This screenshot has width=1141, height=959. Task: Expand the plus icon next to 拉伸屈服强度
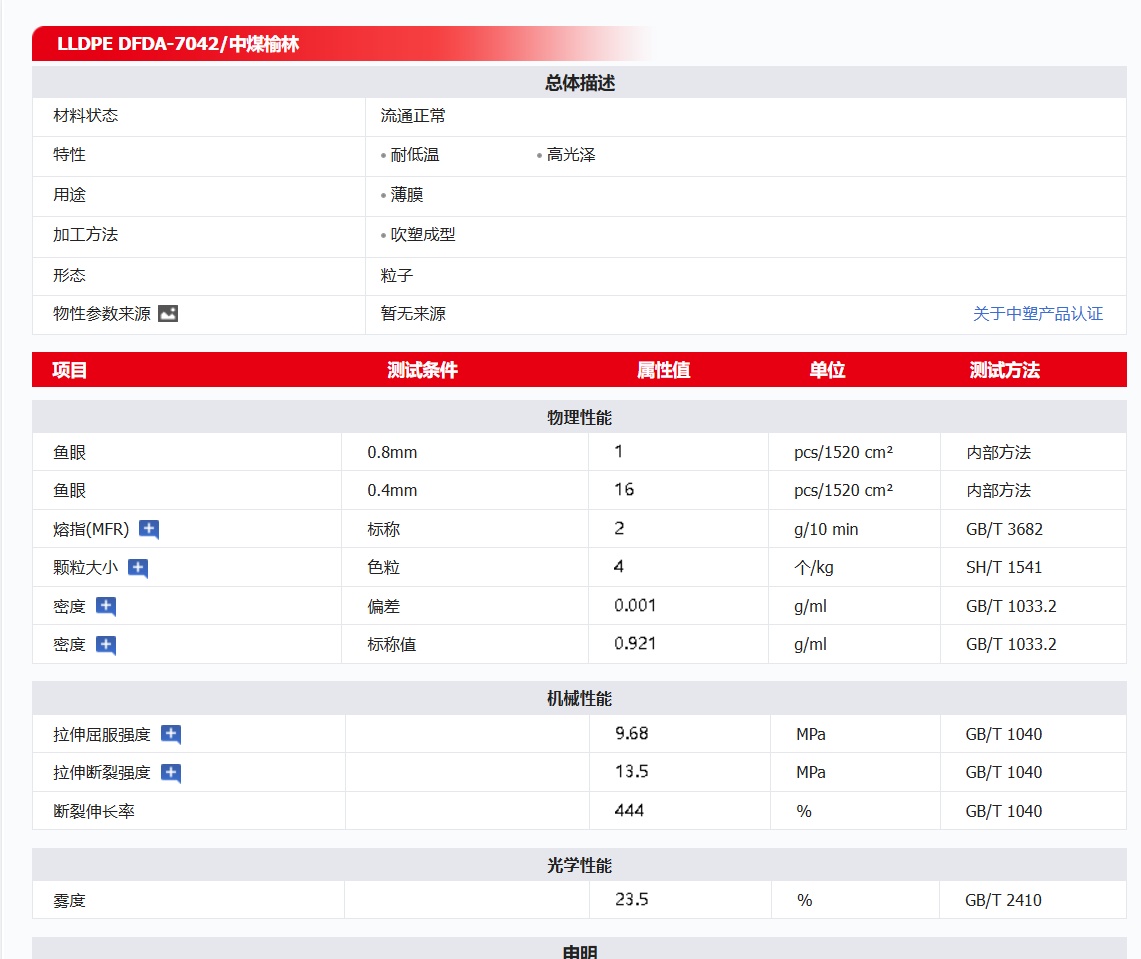(x=171, y=734)
